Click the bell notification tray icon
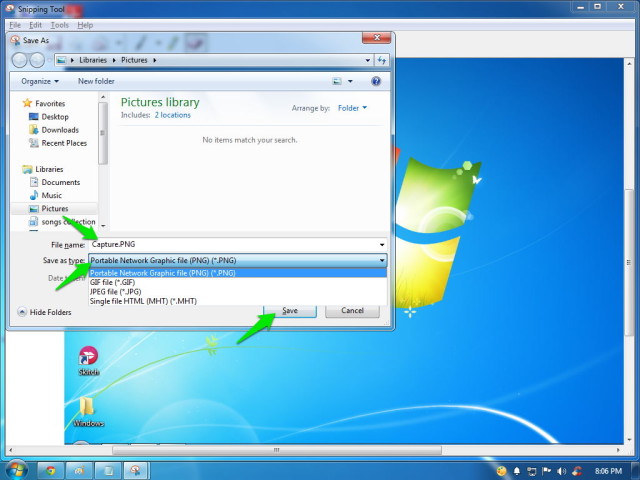This screenshot has width=640, height=480. (x=516, y=471)
